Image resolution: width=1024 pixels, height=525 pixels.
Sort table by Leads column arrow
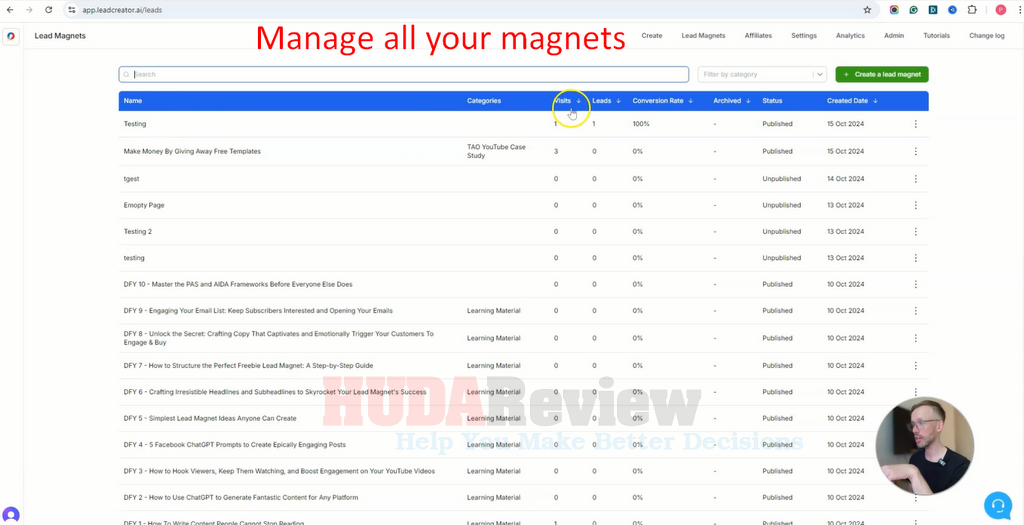click(618, 101)
